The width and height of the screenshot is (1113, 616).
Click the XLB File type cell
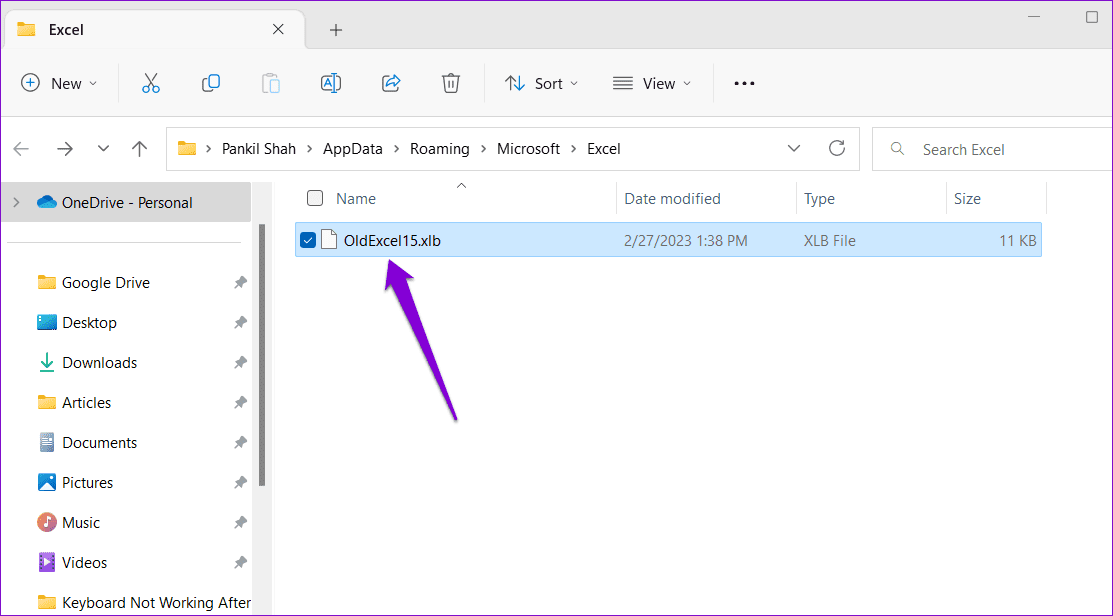[x=830, y=241]
